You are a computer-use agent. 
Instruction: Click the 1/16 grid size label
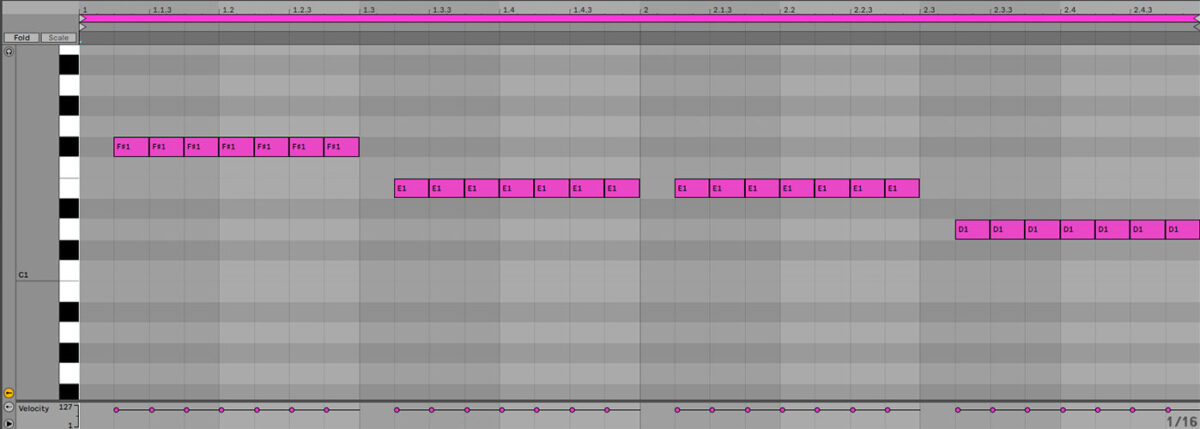[1180, 422]
